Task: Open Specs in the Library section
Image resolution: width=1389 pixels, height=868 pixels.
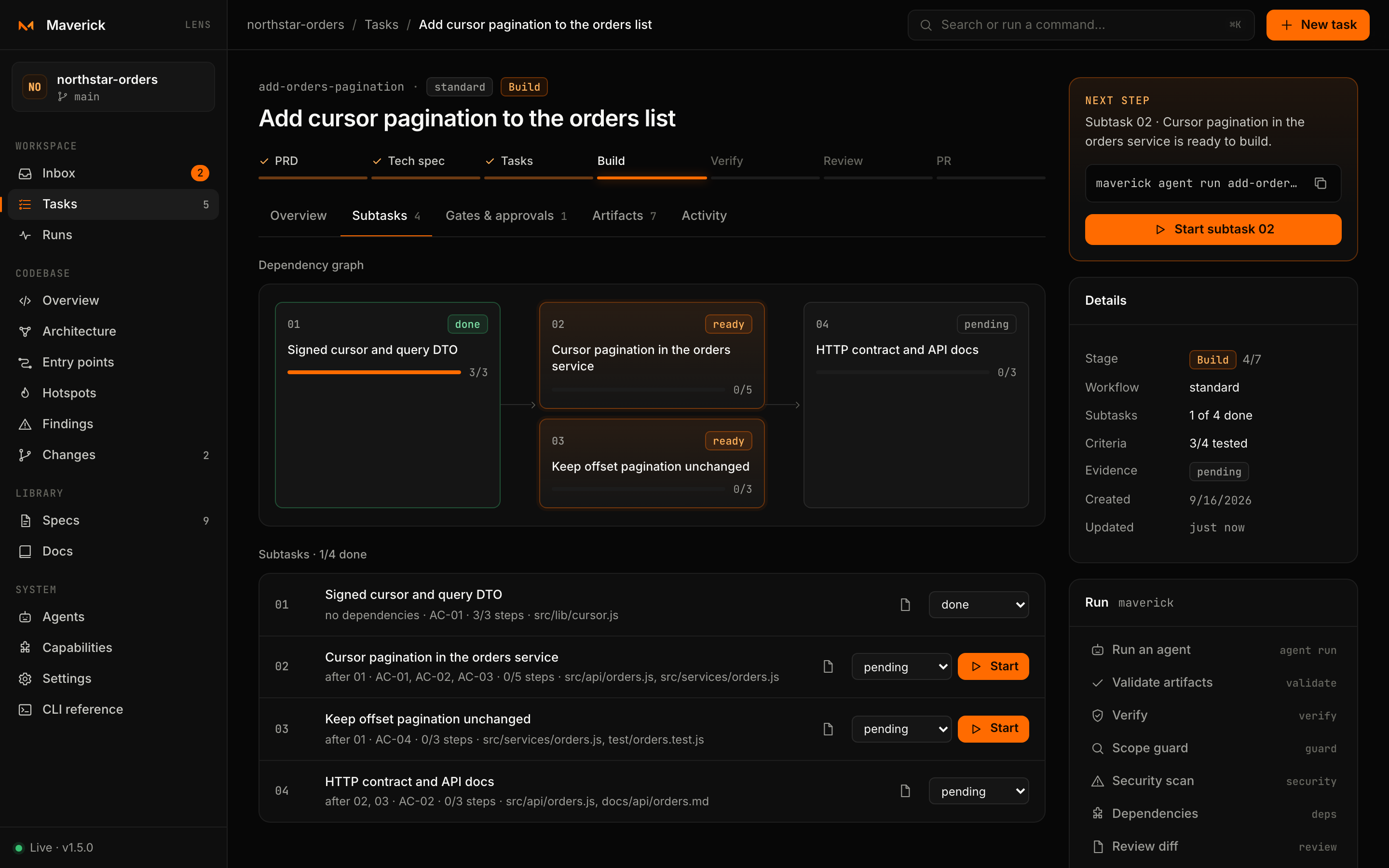Action: coord(113,521)
